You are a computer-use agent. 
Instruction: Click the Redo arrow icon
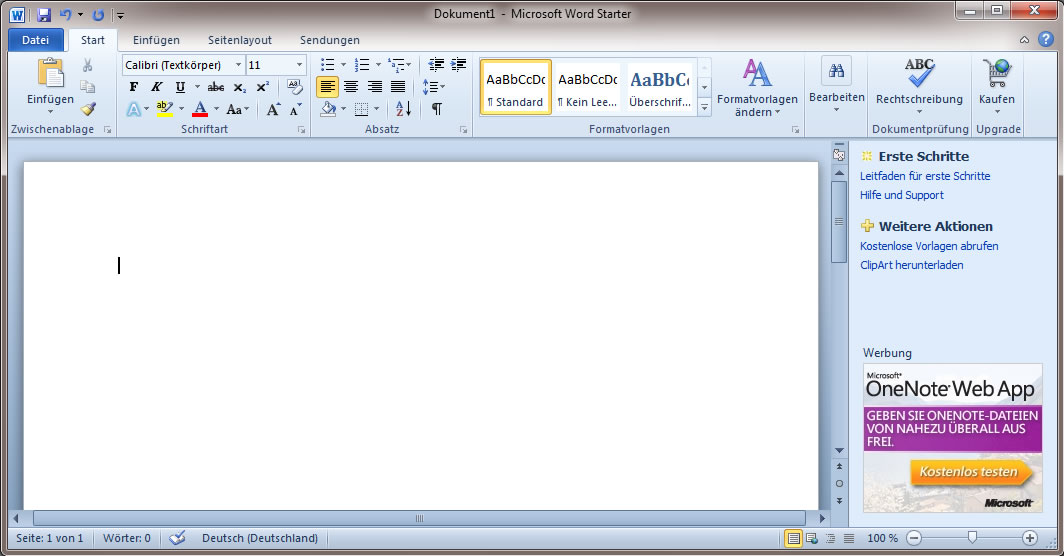click(x=98, y=14)
